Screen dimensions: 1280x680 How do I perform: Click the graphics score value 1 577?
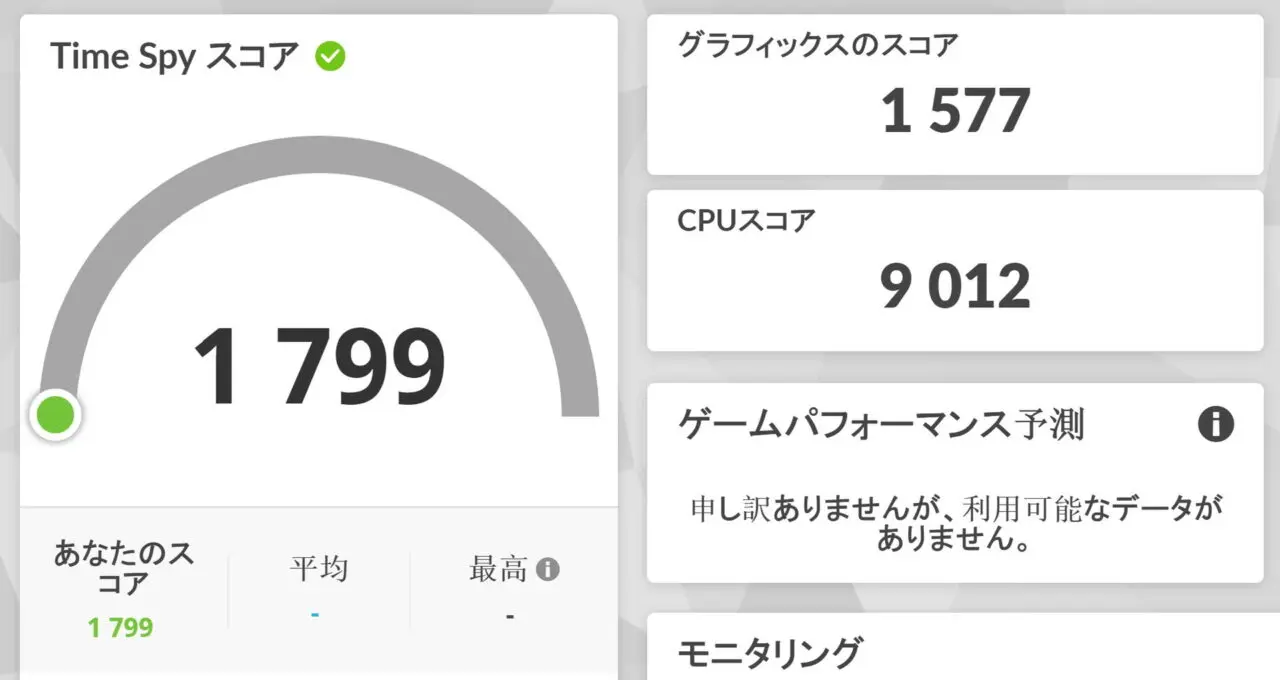coord(955,111)
